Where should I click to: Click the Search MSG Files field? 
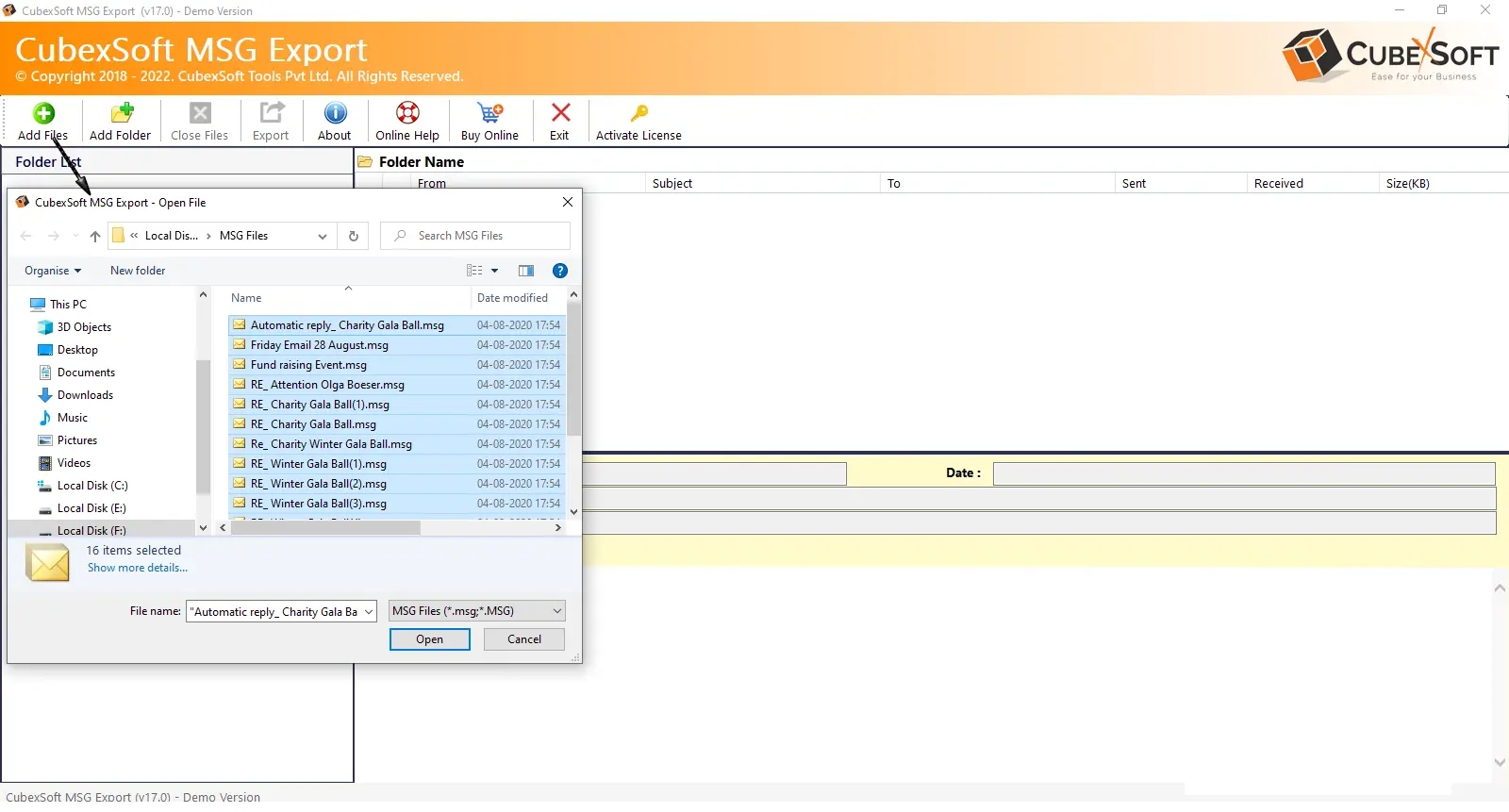tap(475, 236)
